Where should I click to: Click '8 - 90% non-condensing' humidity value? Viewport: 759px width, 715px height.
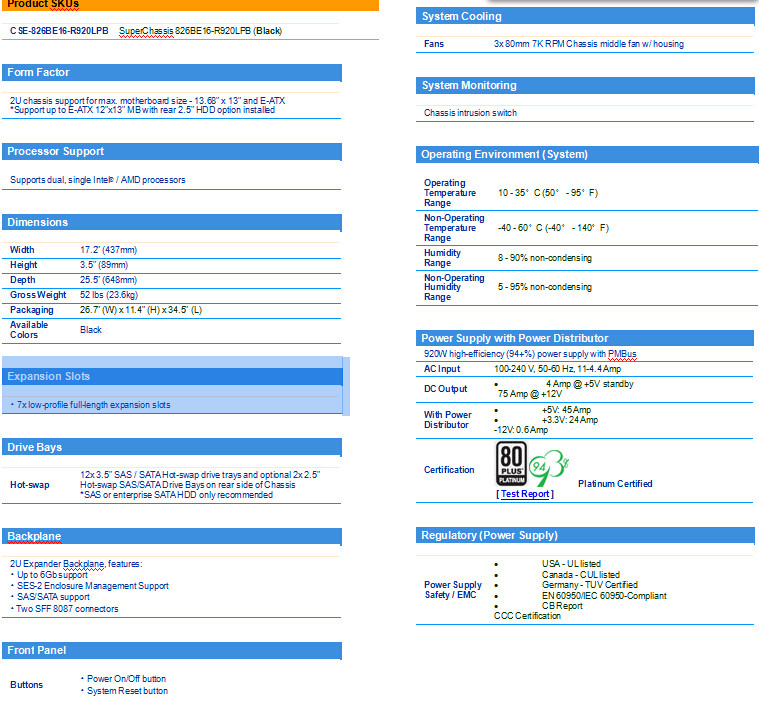tap(545, 258)
